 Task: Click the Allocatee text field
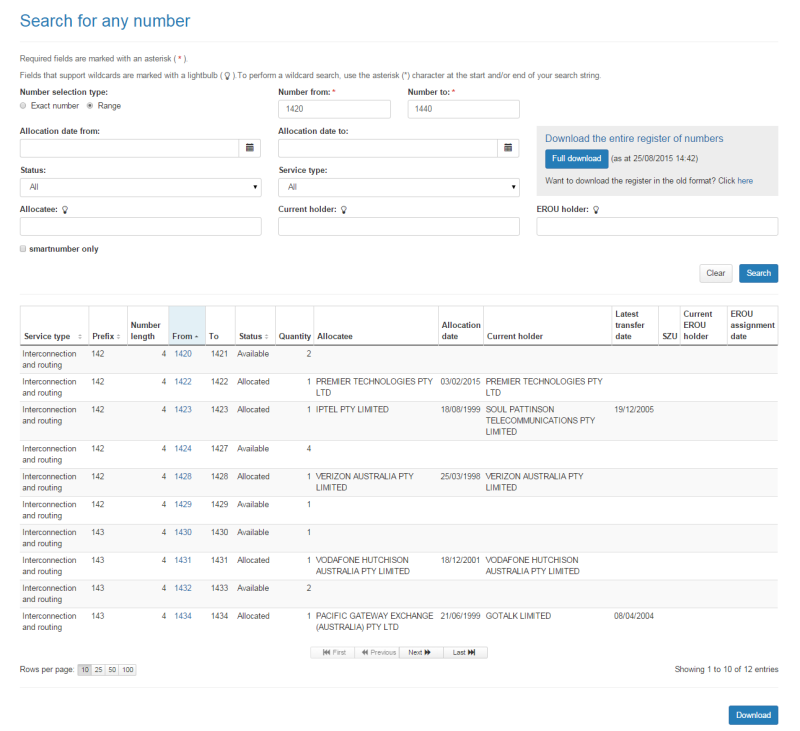click(141, 226)
